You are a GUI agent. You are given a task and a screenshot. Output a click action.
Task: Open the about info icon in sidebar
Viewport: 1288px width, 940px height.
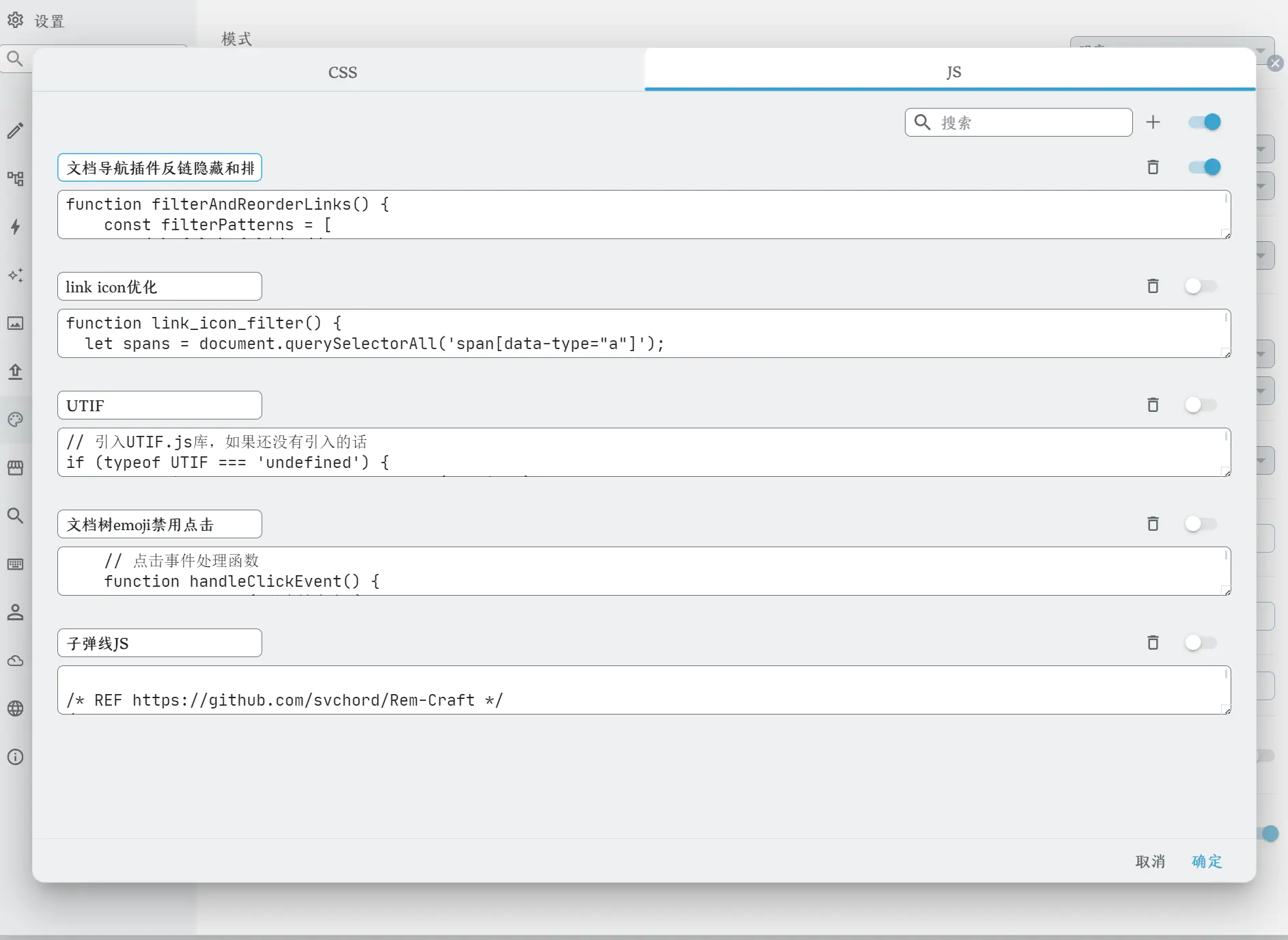pyautogui.click(x=16, y=757)
